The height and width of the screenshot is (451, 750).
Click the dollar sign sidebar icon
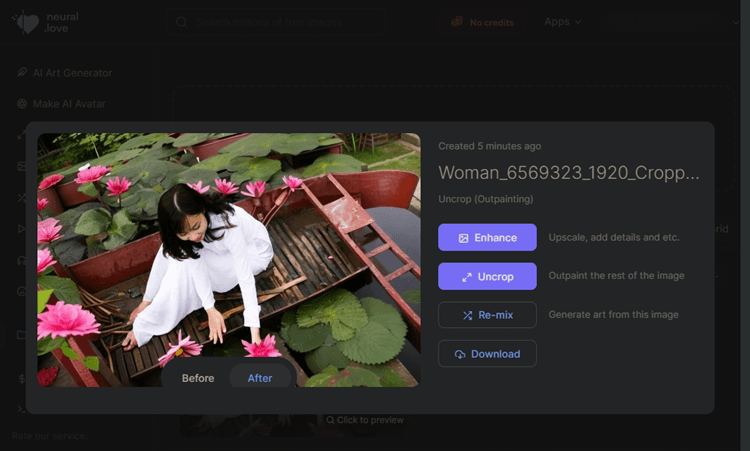pos(22,379)
